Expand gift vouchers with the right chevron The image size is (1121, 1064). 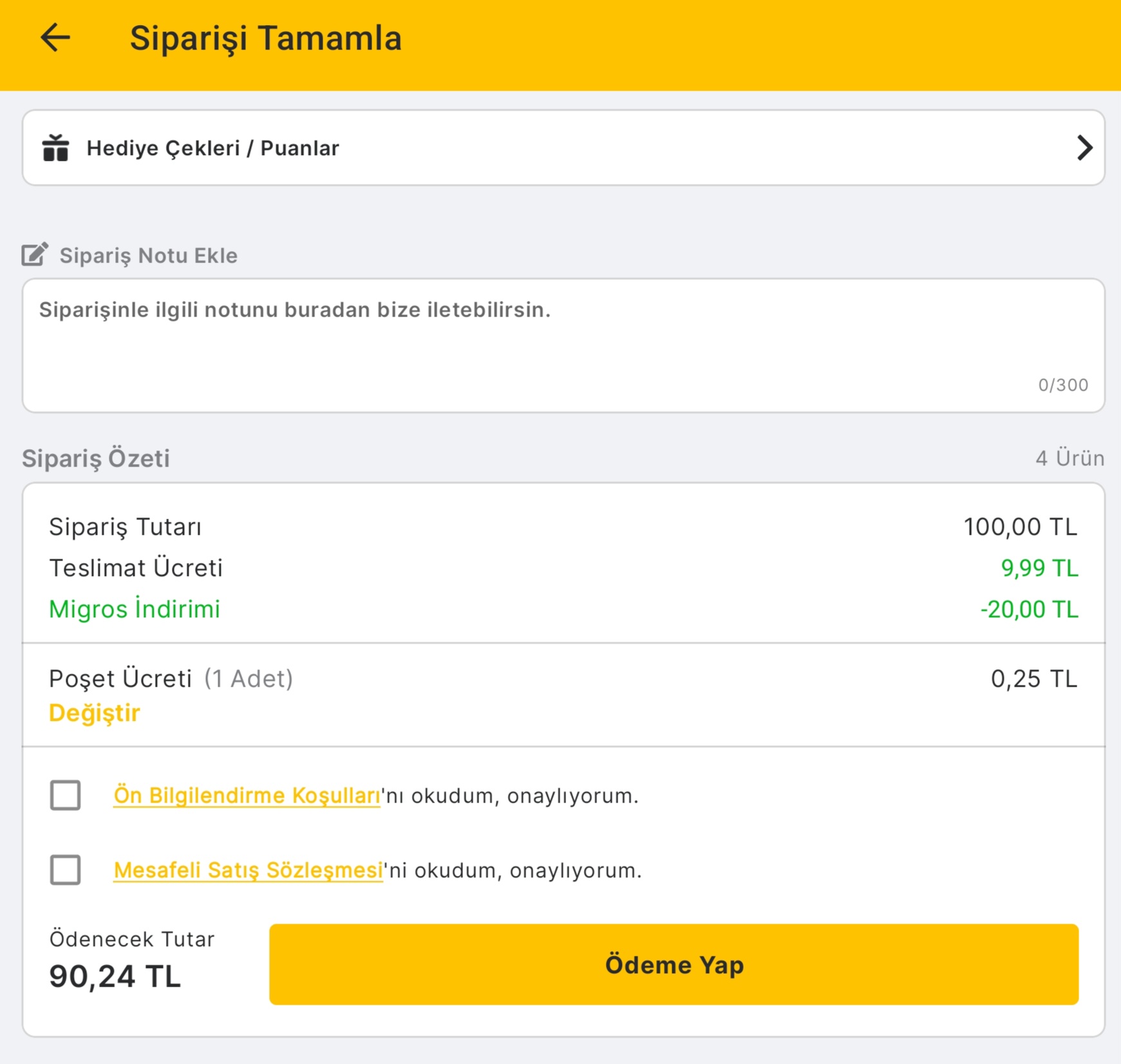[x=1084, y=148]
